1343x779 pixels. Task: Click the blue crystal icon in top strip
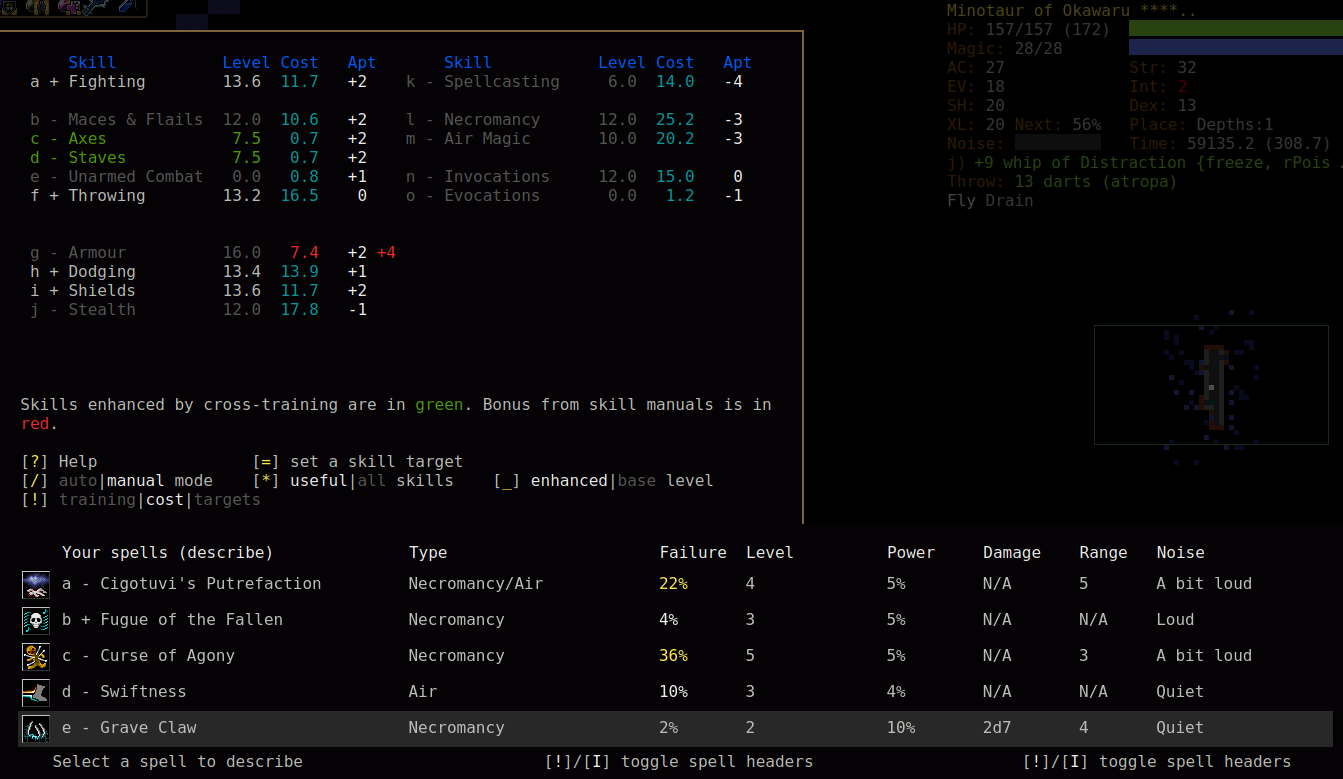pyautogui.click(x=127, y=7)
